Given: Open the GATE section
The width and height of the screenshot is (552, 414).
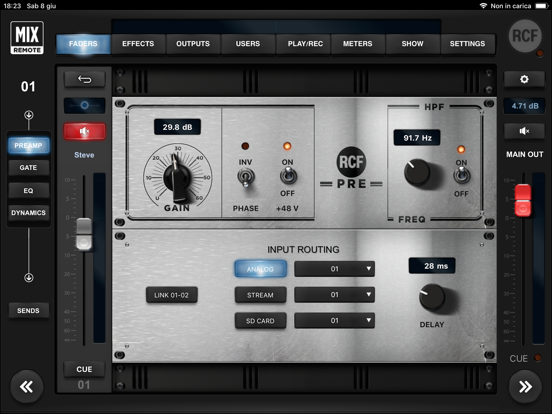Looking at the screenshot, I should pos(29,168).
